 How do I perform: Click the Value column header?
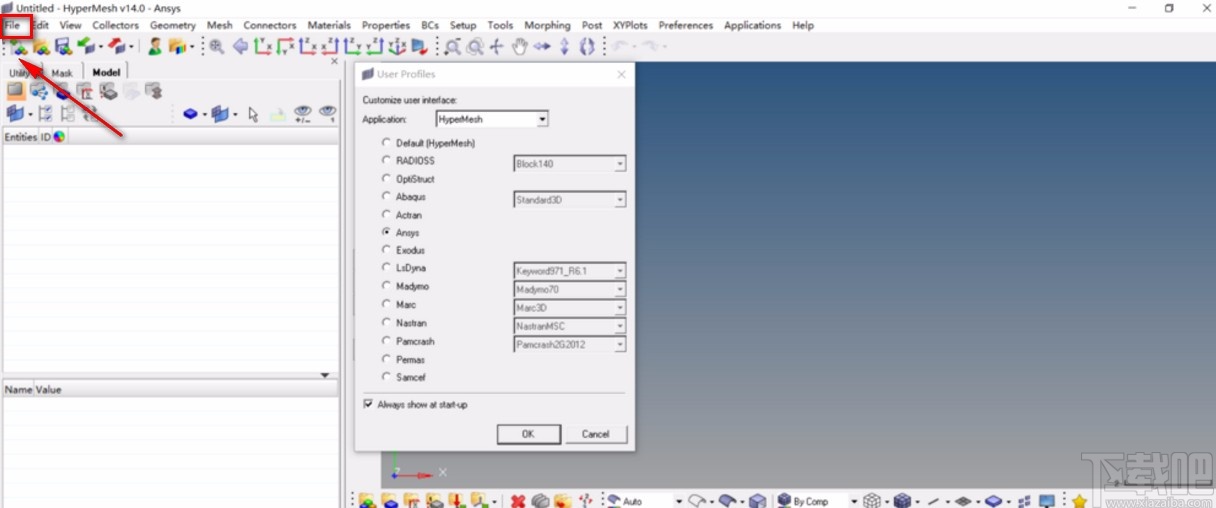click(x=49, y=389)
